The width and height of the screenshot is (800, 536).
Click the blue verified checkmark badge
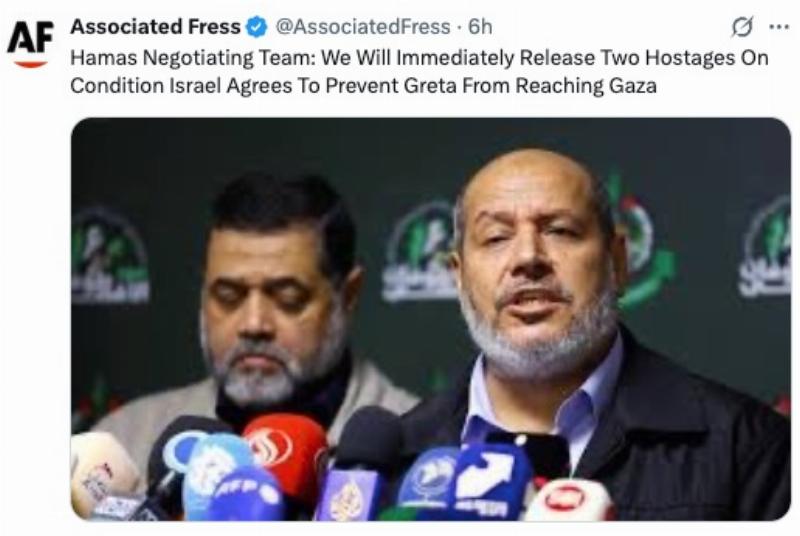point(257,27)
